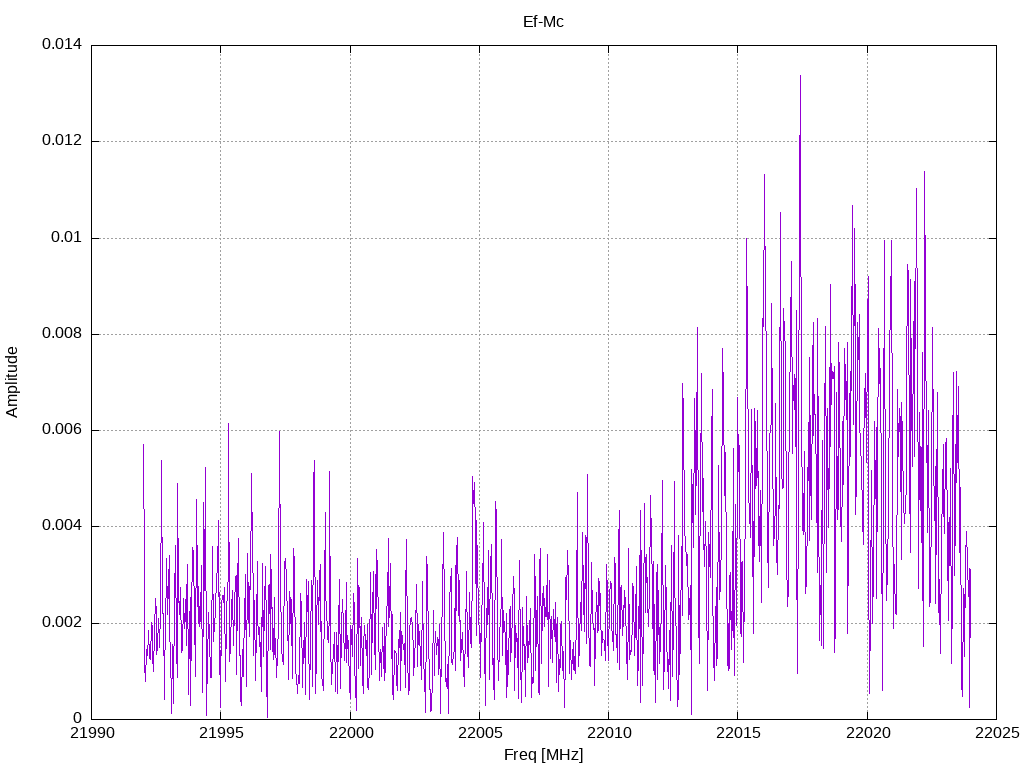Click the x-axis value 21990

click(x=91, y=733)
